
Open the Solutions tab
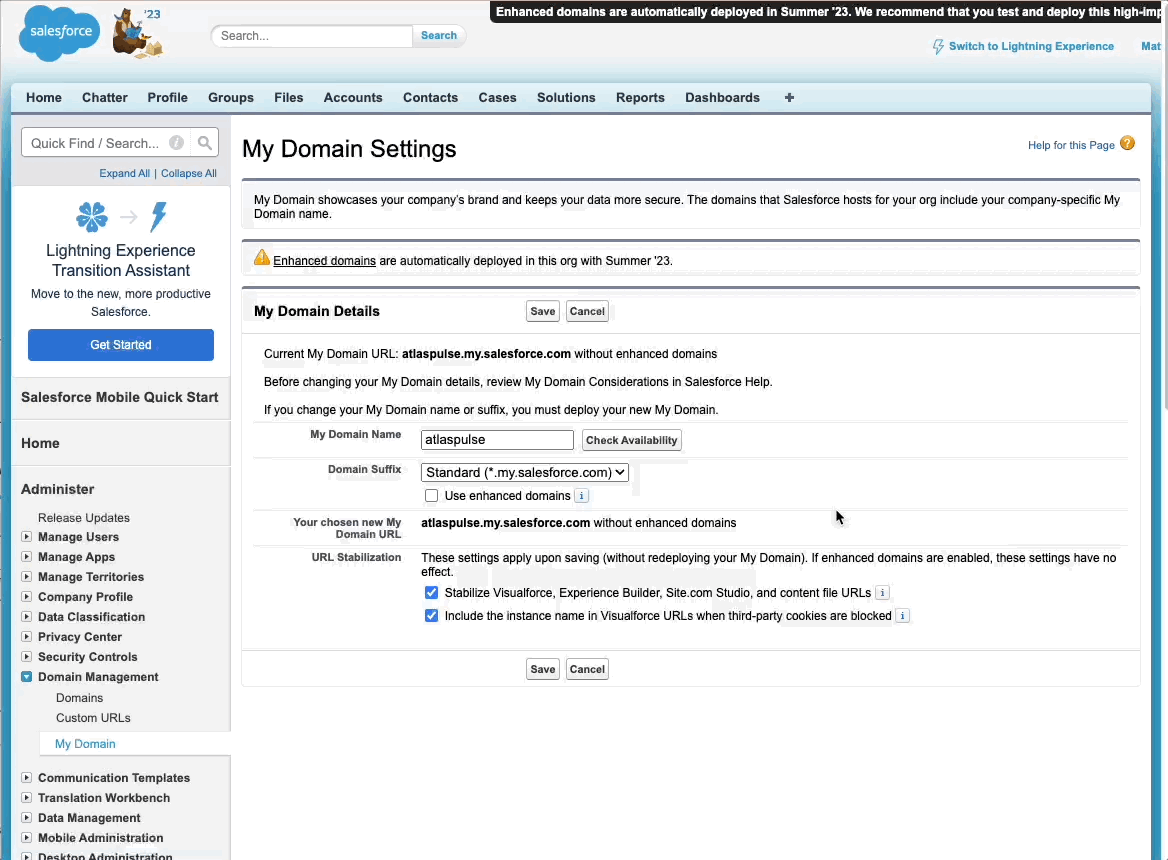pos(566,98)
